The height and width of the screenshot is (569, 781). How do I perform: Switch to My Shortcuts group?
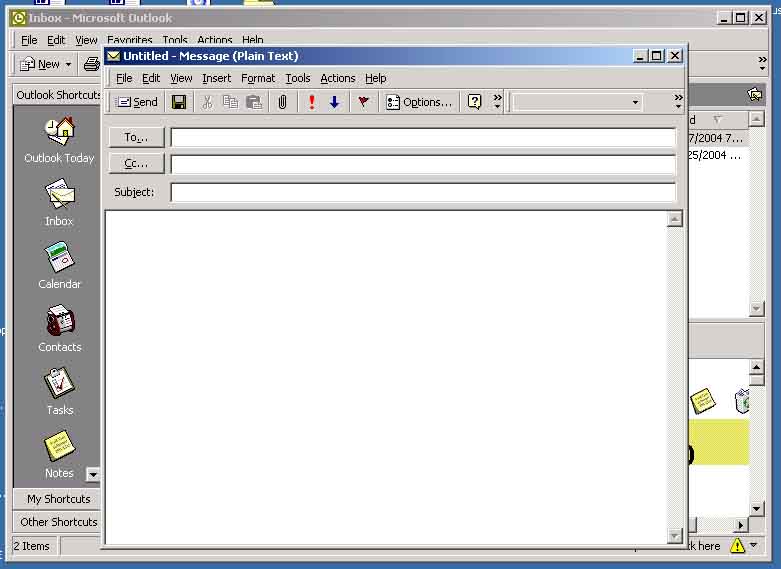57,499
